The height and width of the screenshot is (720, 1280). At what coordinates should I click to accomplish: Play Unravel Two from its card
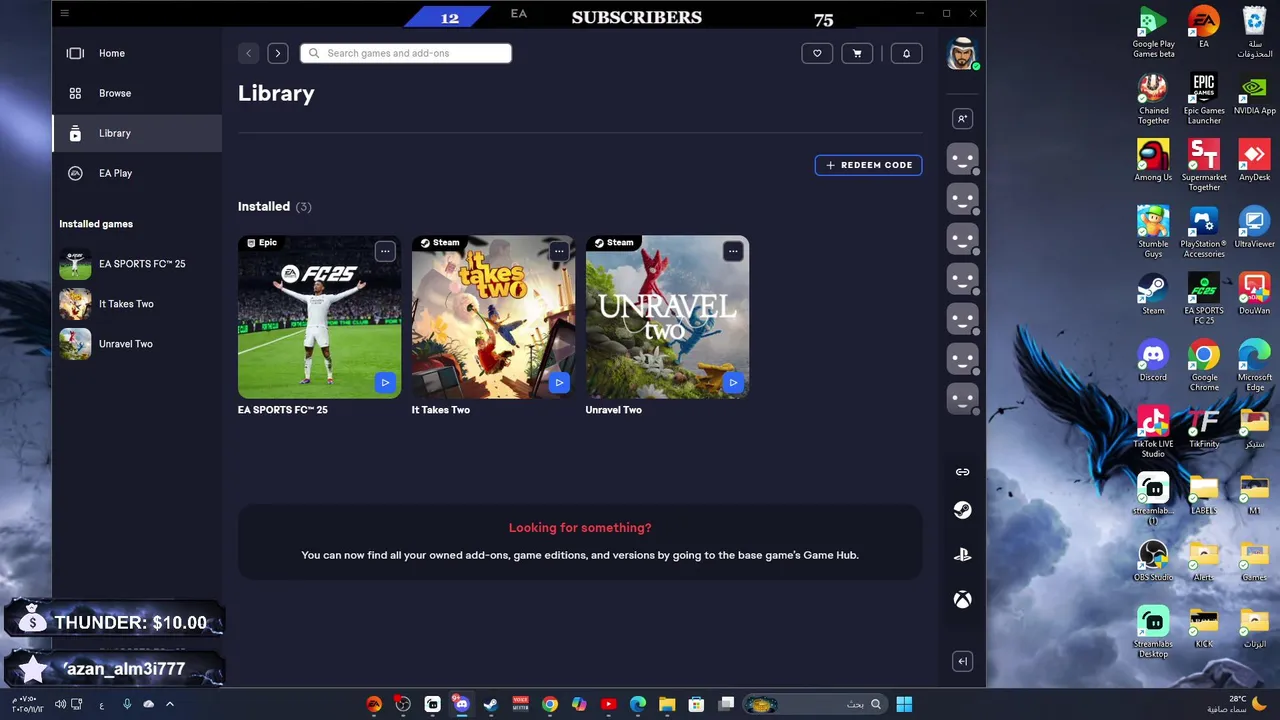(x=733, y=382)
